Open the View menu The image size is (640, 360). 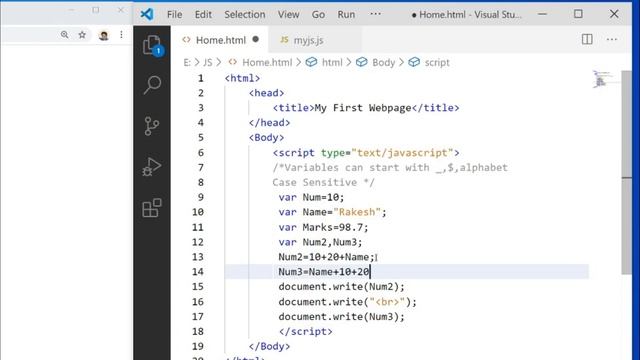pos(288,14)
